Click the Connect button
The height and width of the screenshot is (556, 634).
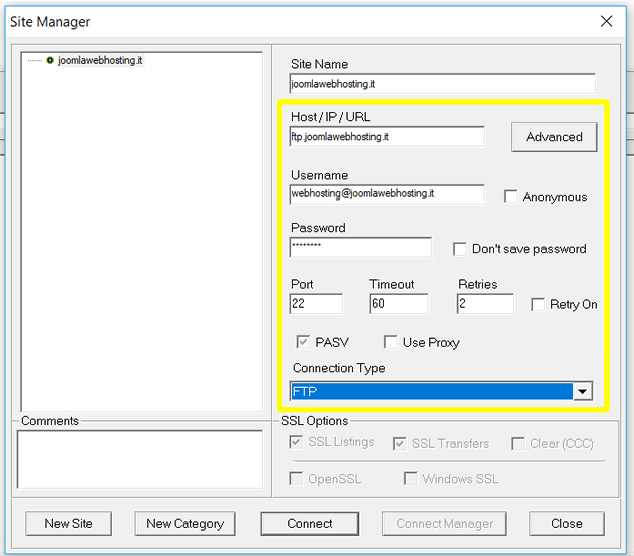pyautogui.click(x=310, y=523)
